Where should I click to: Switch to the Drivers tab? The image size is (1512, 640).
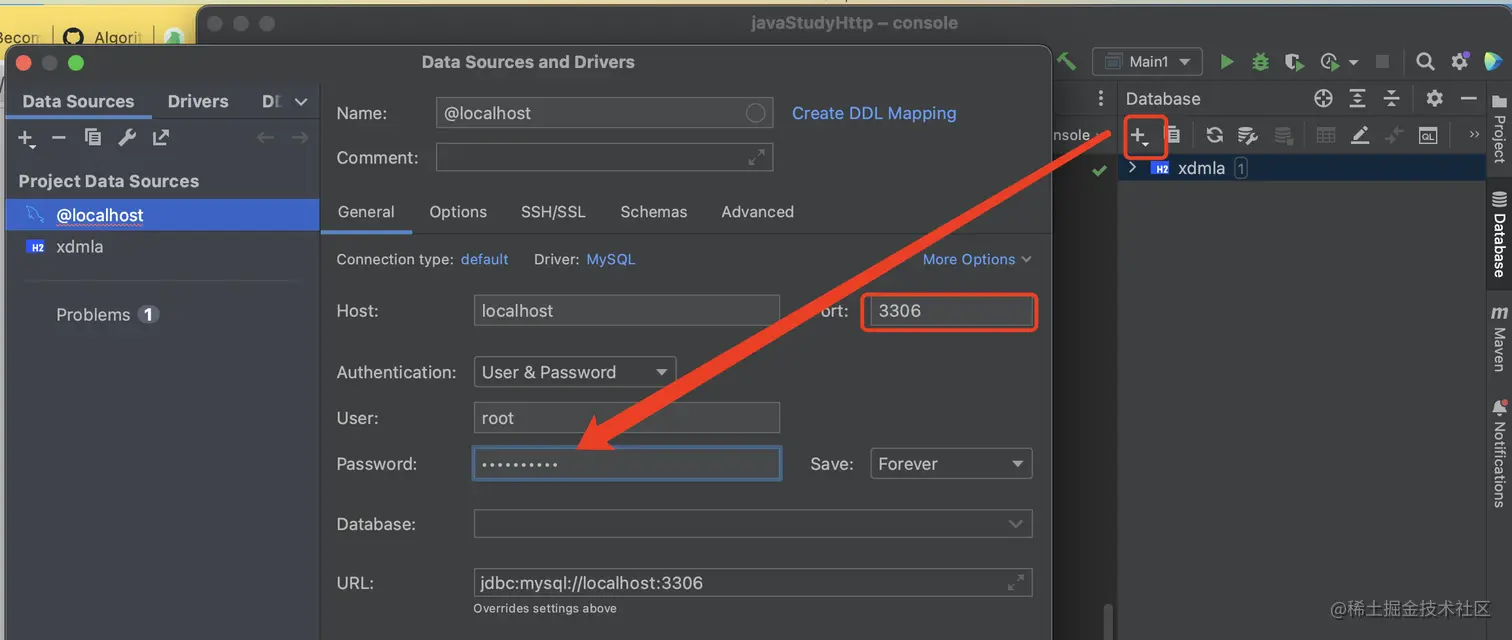198,101
